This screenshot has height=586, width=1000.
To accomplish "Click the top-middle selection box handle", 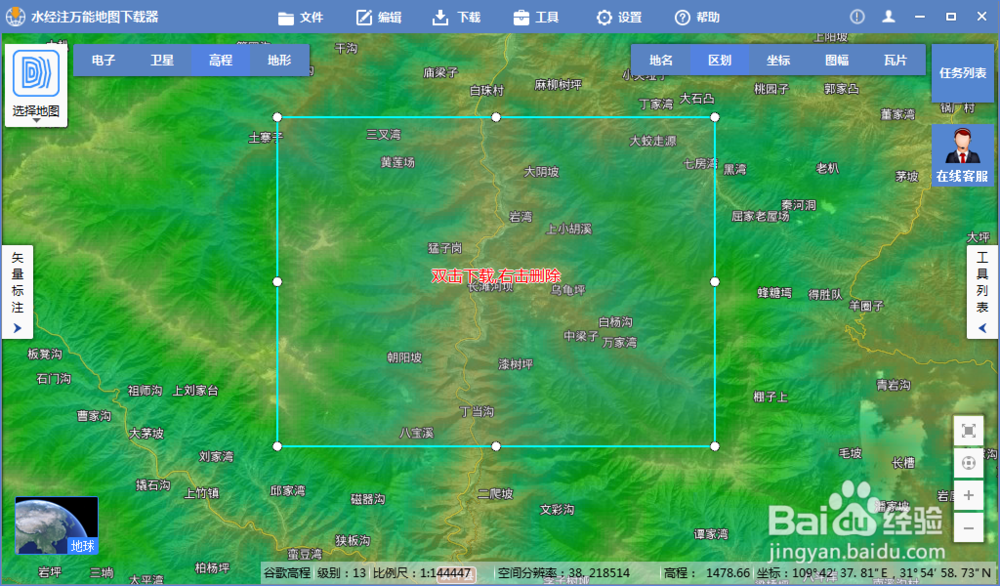I will 496,117.
